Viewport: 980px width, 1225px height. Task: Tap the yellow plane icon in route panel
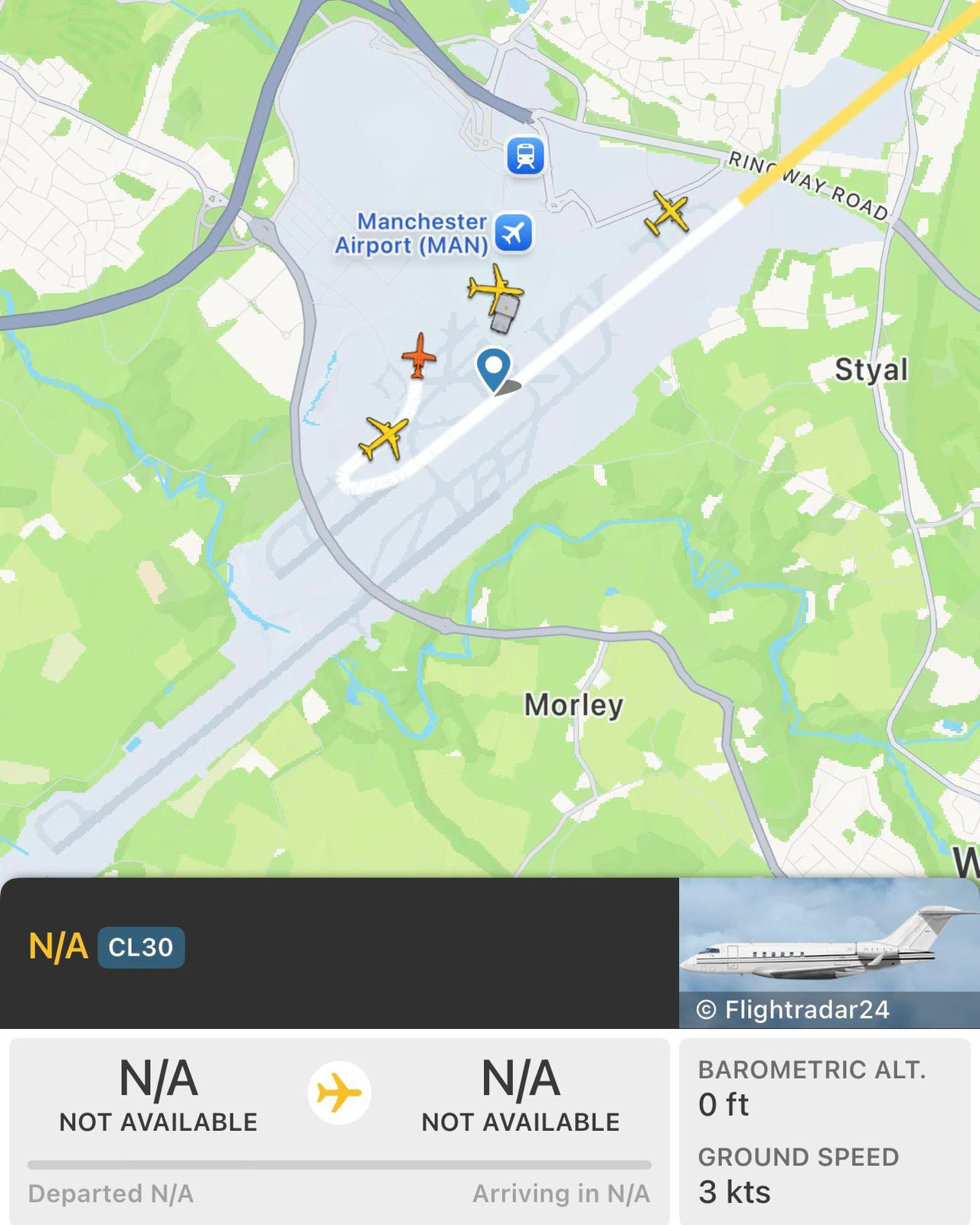pyautogui.click(x=339, y=1093)
